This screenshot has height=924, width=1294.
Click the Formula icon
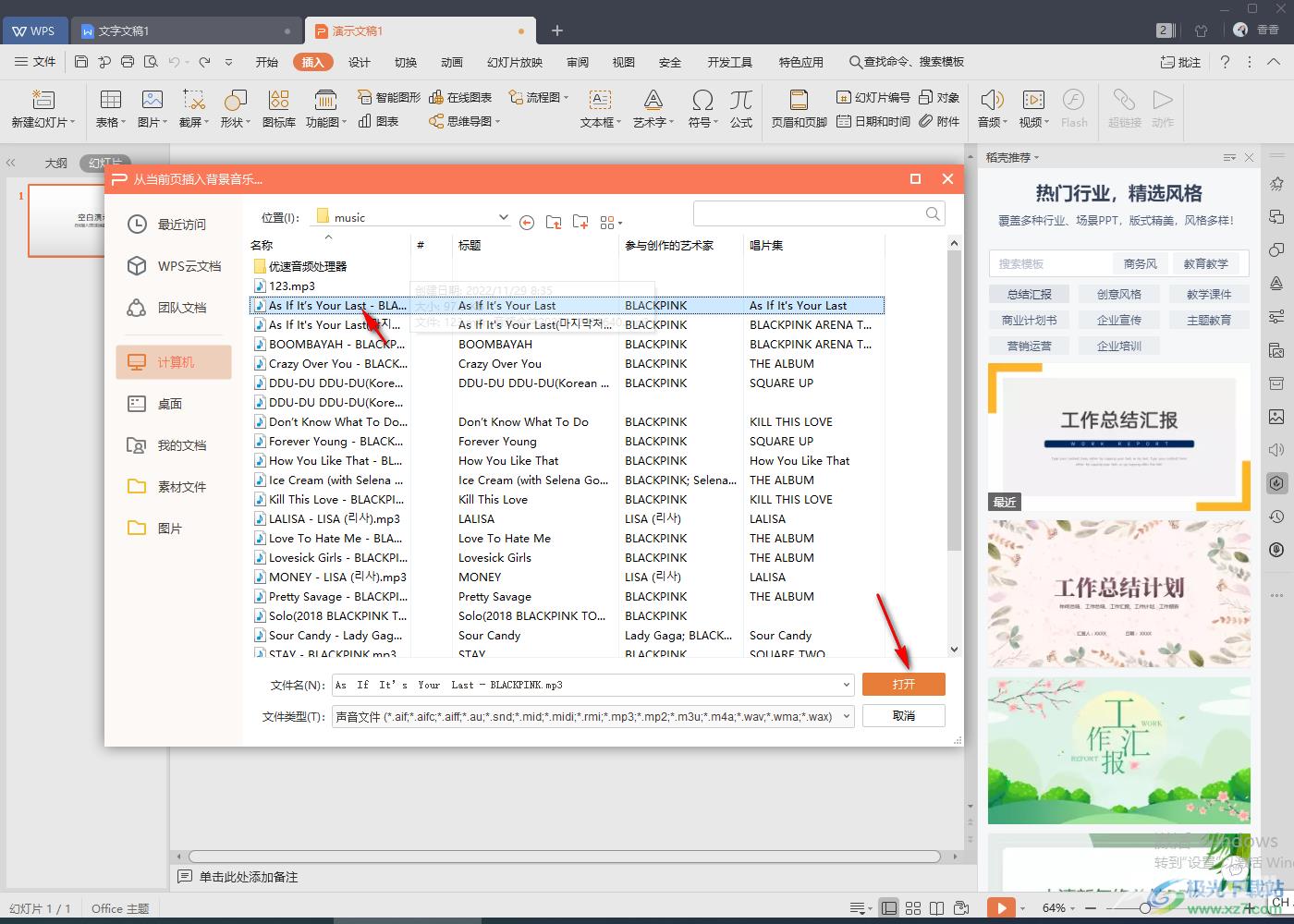click(x=740, y=100)
